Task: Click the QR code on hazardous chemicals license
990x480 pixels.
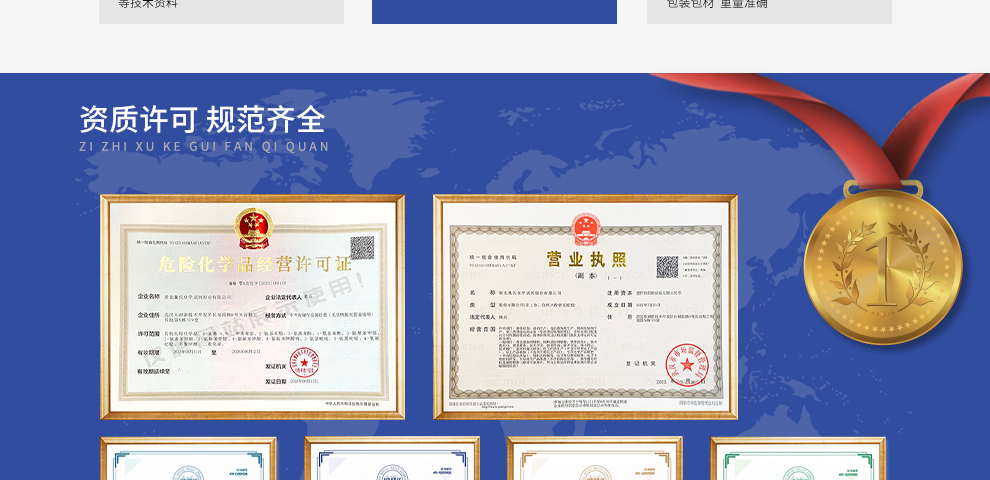Action: point(361,247)
